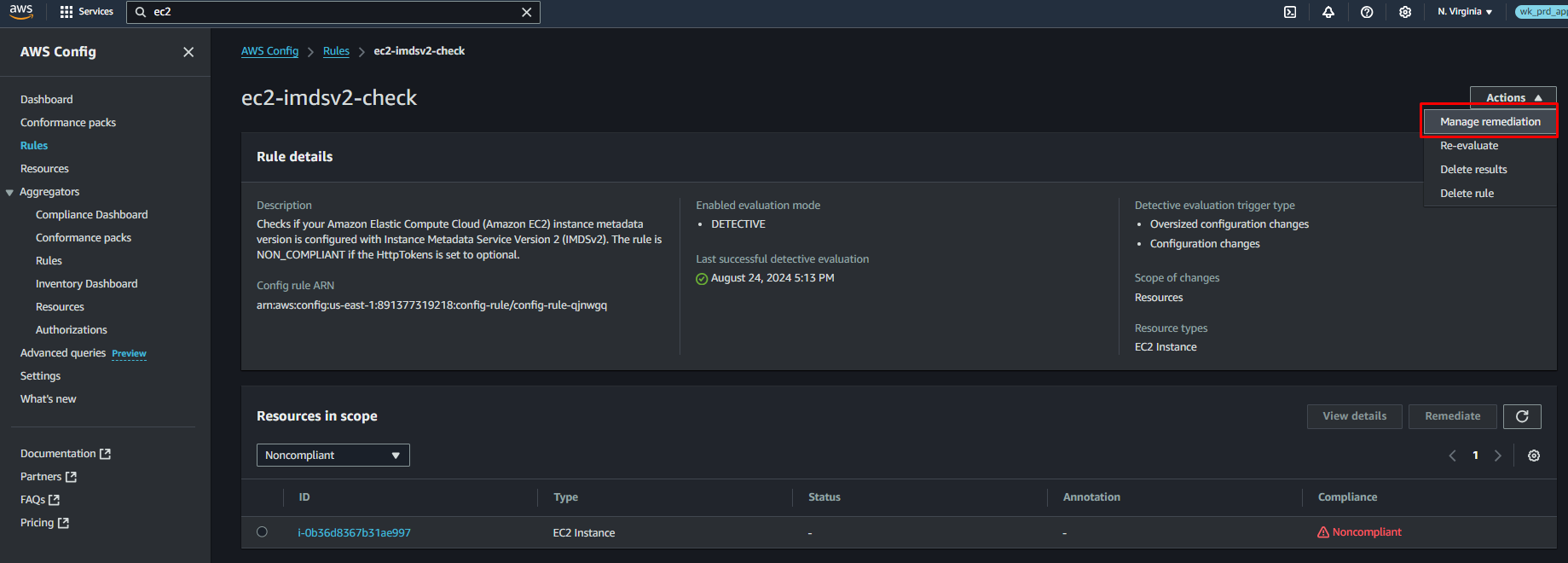Screen dimensions: 1568x563
Task: Select Re-evaluate in the Actions menu
Action: click(x=1469, y=146)
